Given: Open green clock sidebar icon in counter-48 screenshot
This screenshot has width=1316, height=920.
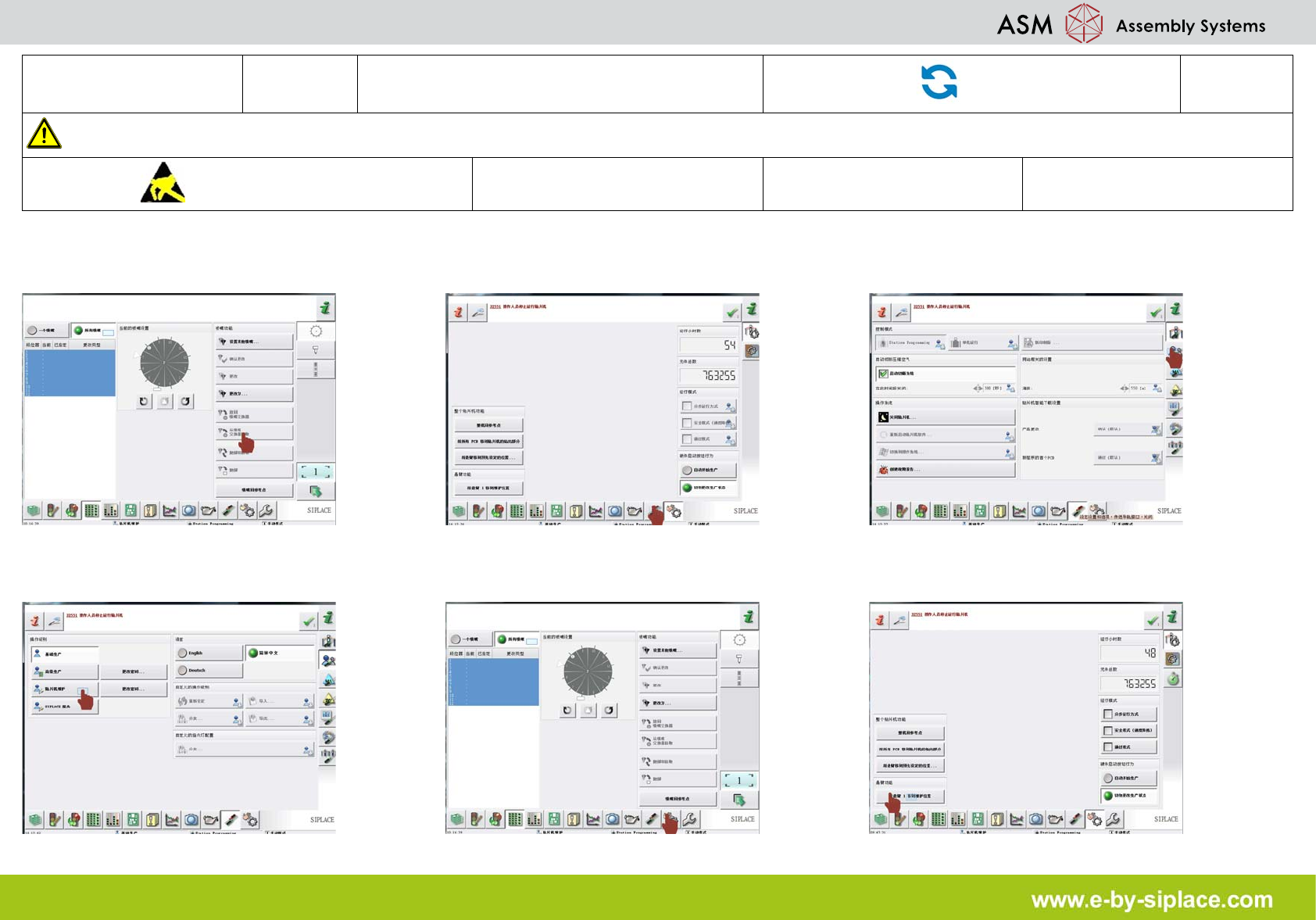Looking at the screenshot, I should pos(1173,678).
